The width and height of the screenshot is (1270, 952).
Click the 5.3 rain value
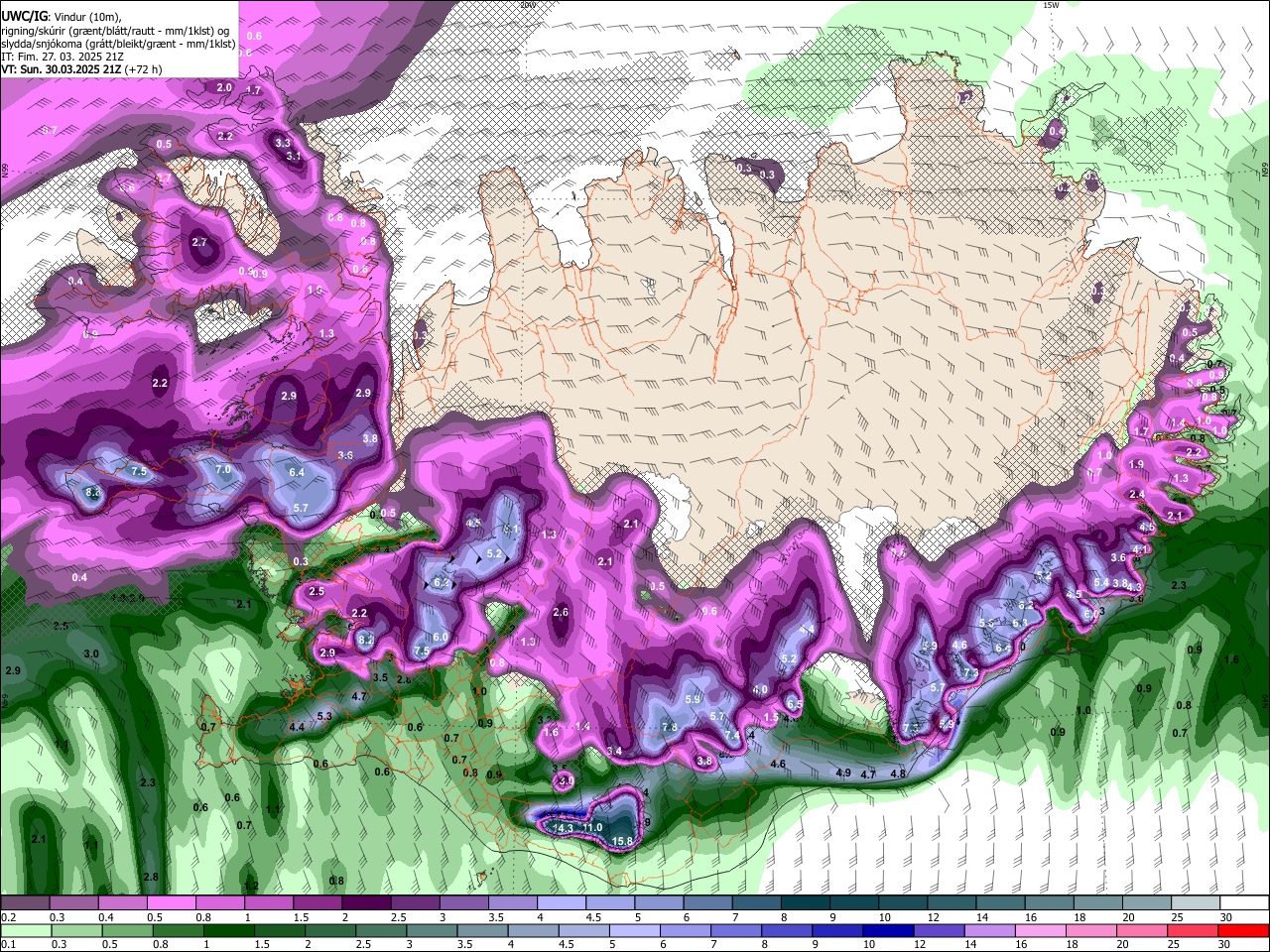(x=324, y=716)
